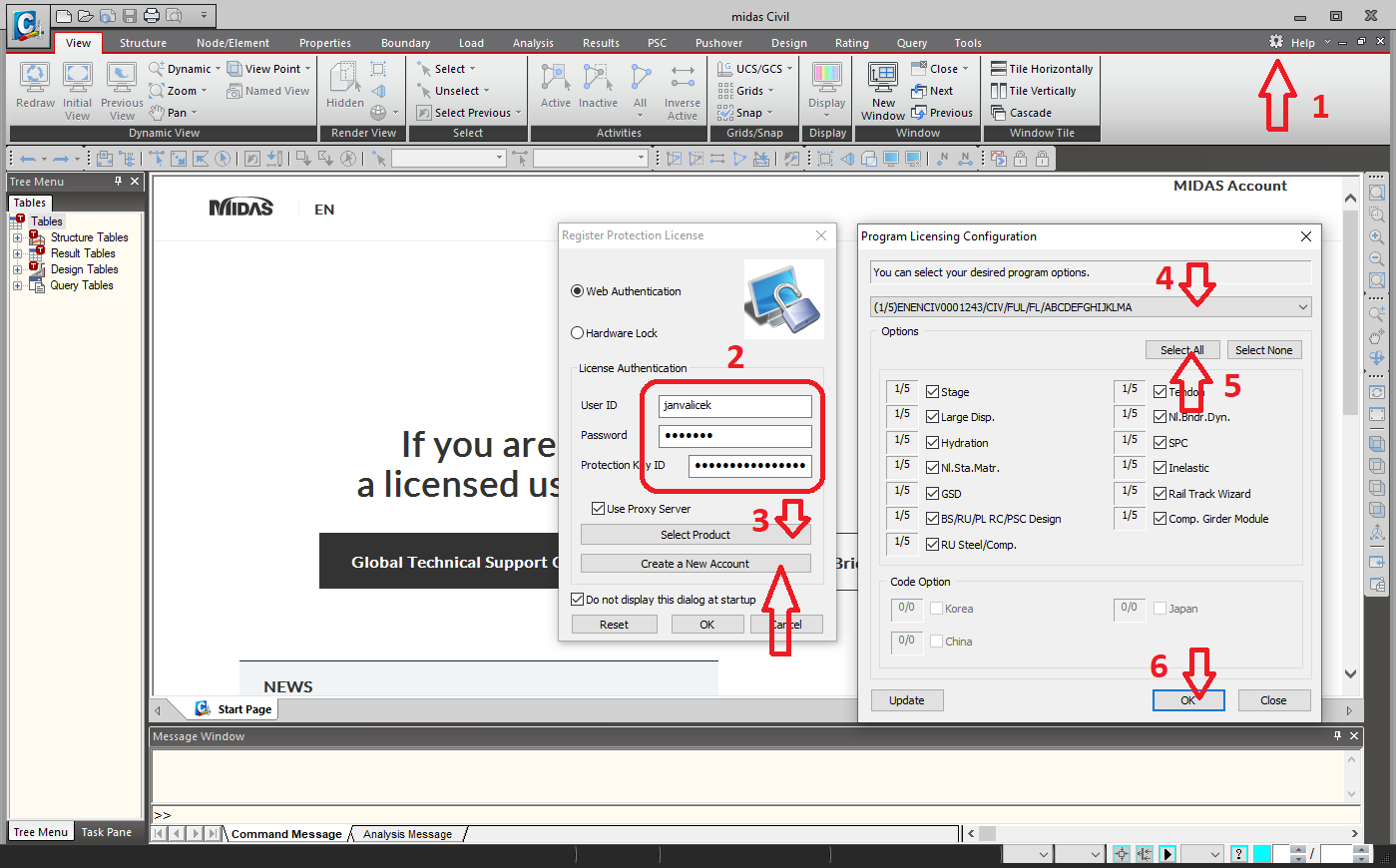Click the Select All options button
1396x868 pixels.
pyautogui.click(x=1181, y=350)
